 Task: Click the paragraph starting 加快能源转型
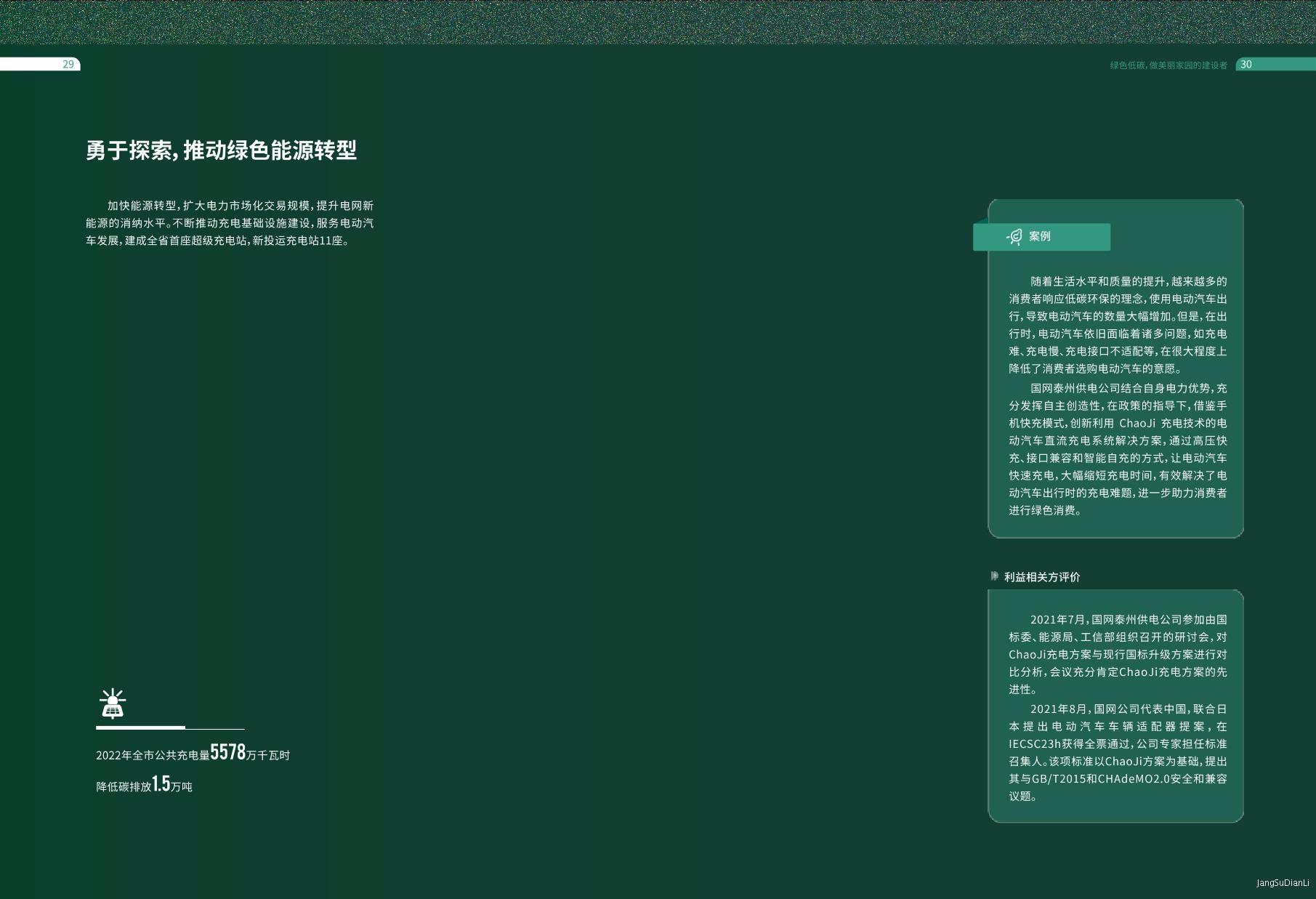[x=230, y=223]
